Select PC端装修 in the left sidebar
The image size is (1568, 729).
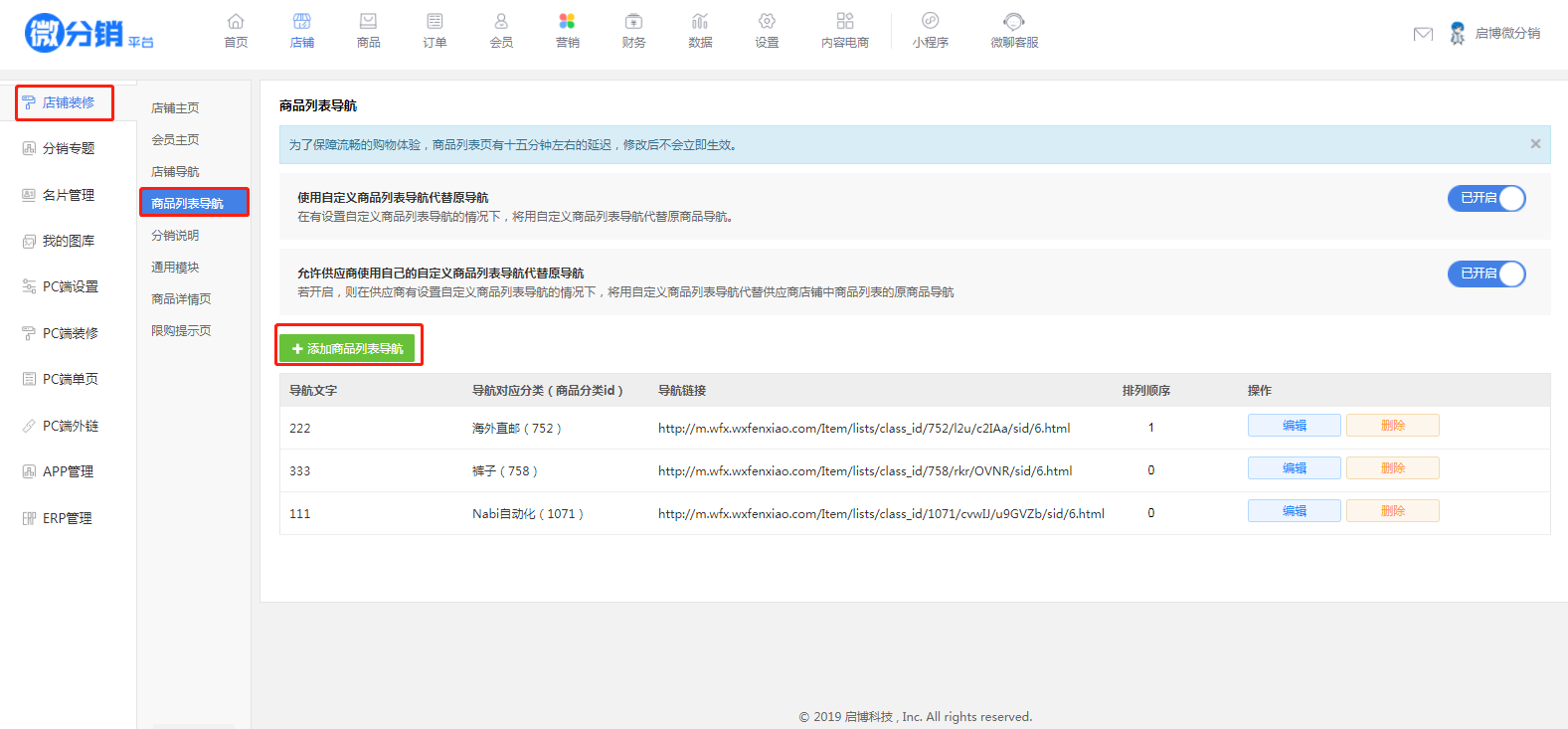point(70,333)
